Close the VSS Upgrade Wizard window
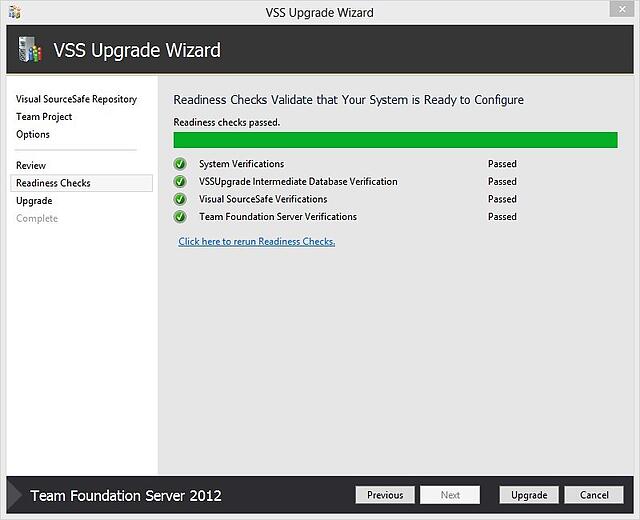 coord(621,9)
